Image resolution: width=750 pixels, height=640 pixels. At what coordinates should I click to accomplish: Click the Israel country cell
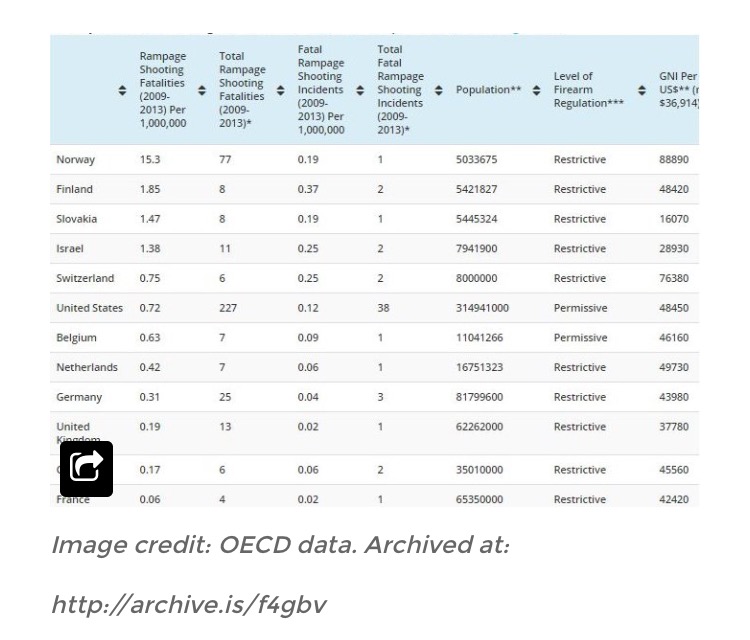tap(70, 248)
